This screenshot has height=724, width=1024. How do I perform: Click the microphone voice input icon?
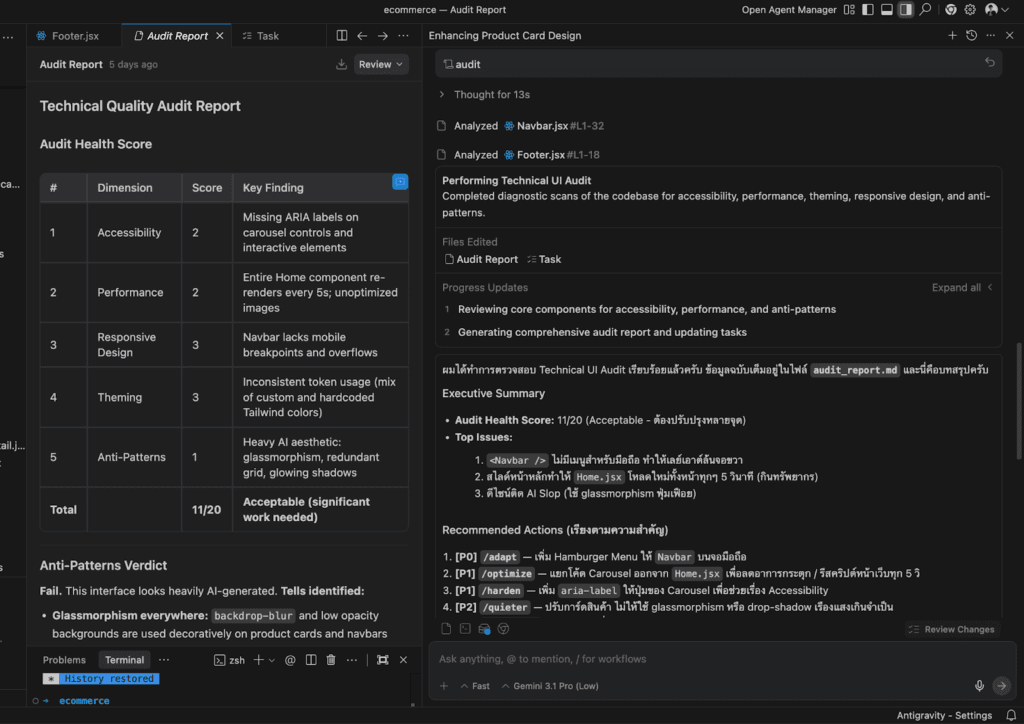pyautogui.click(x=979, y=686)
